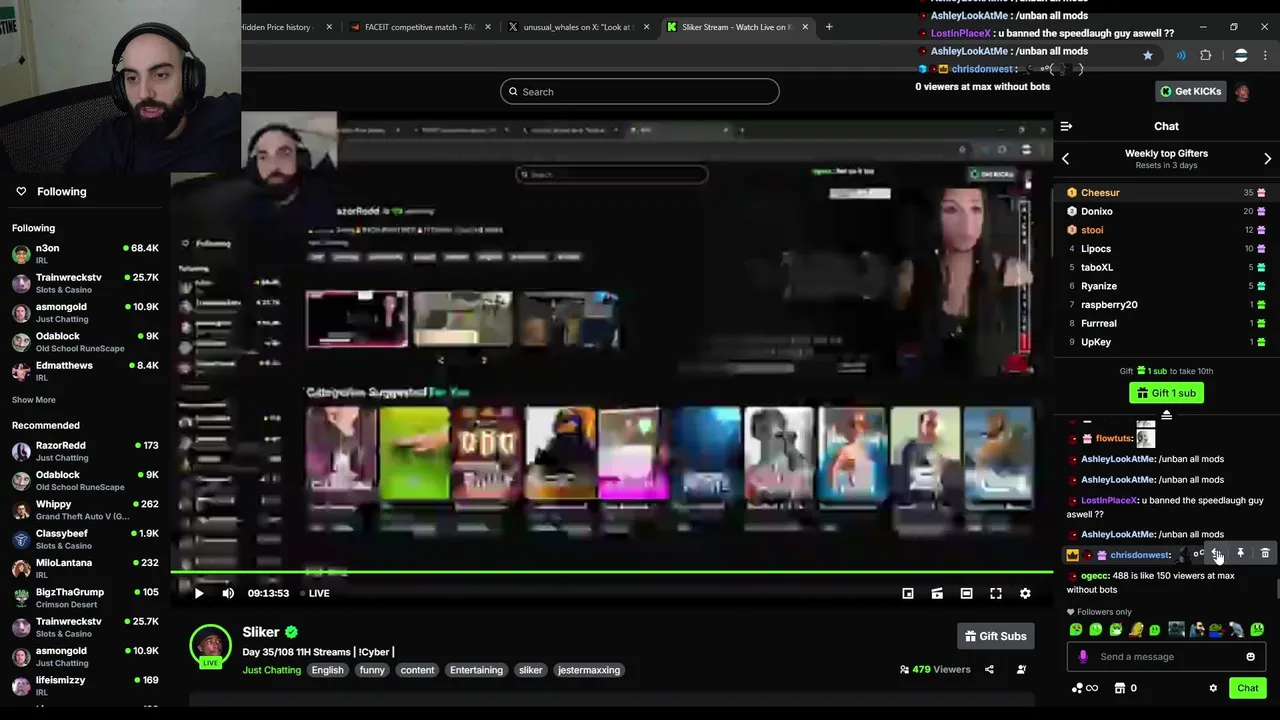Collapse the top gifters panel arrow
Viewport: 1280px width, 720px height.
tap(1166, 414)
